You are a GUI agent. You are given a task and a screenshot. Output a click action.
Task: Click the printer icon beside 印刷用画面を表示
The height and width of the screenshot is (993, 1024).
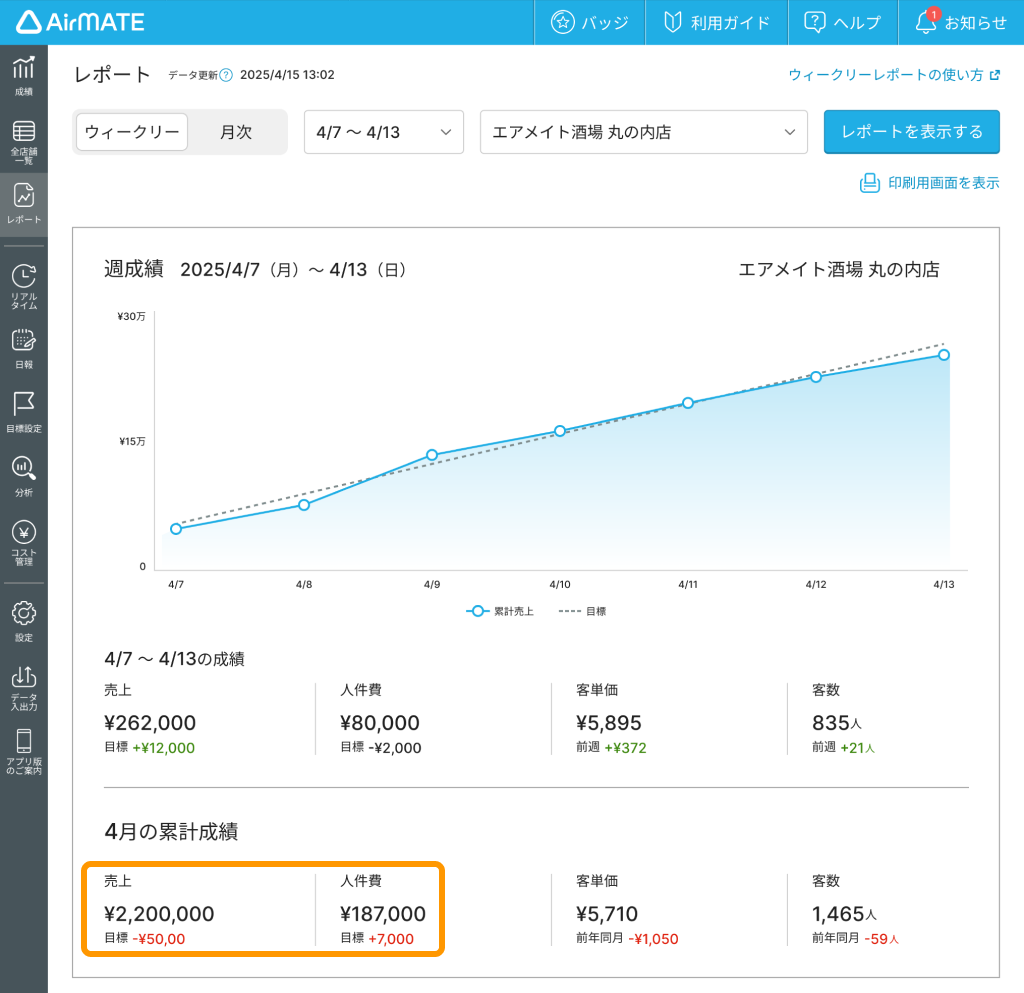point(869,183)
